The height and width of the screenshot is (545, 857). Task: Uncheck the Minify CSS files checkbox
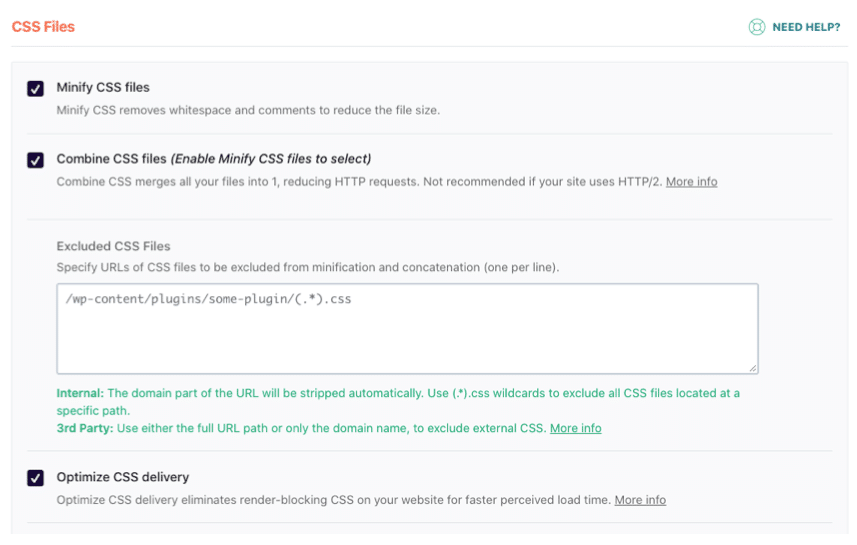click(x=36, y=89)
